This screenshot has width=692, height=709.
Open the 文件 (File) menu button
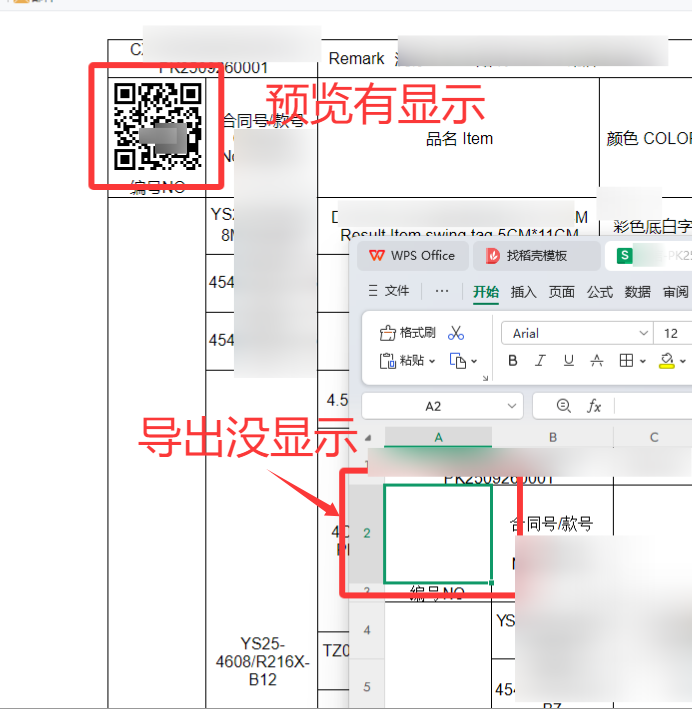[390, 292]
